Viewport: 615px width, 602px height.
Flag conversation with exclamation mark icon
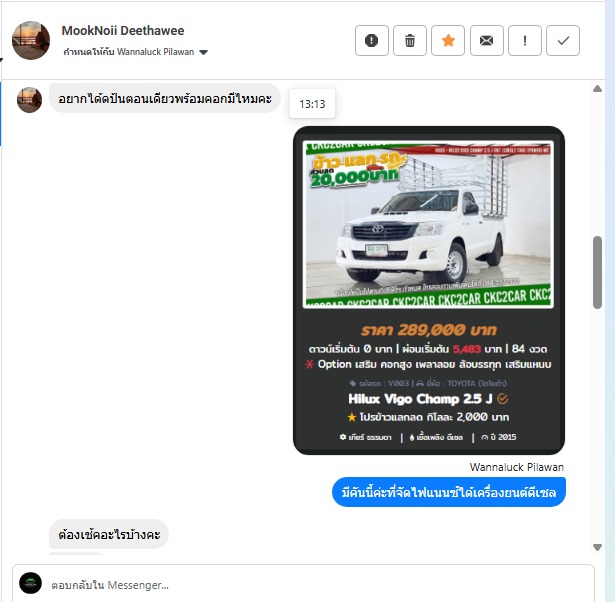(525, 40)
